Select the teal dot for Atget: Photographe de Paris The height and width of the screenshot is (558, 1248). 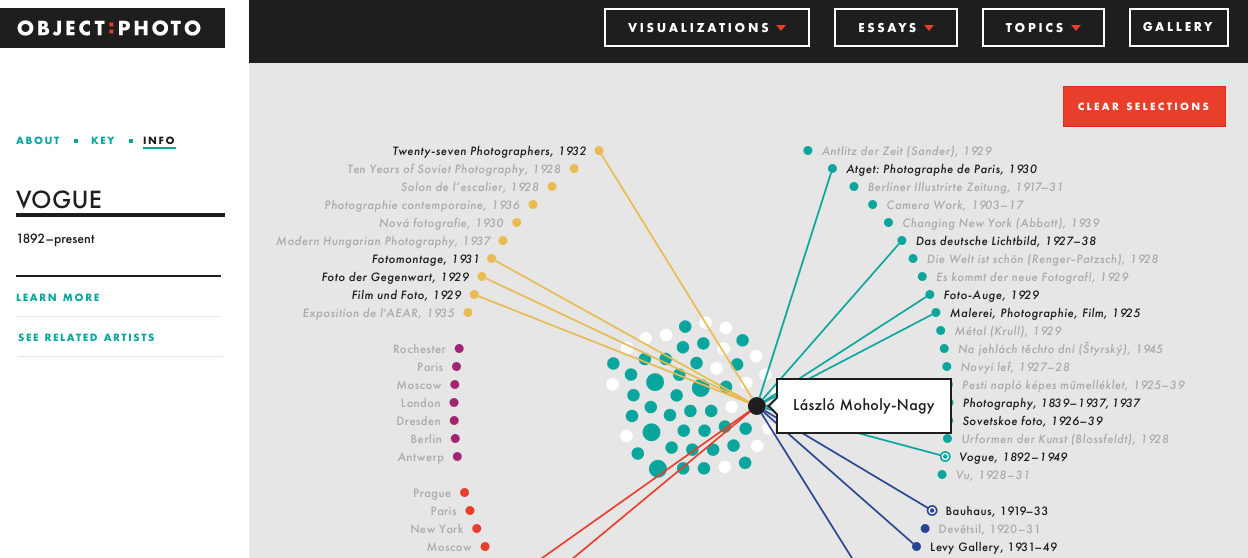click(x=832, y=169)
